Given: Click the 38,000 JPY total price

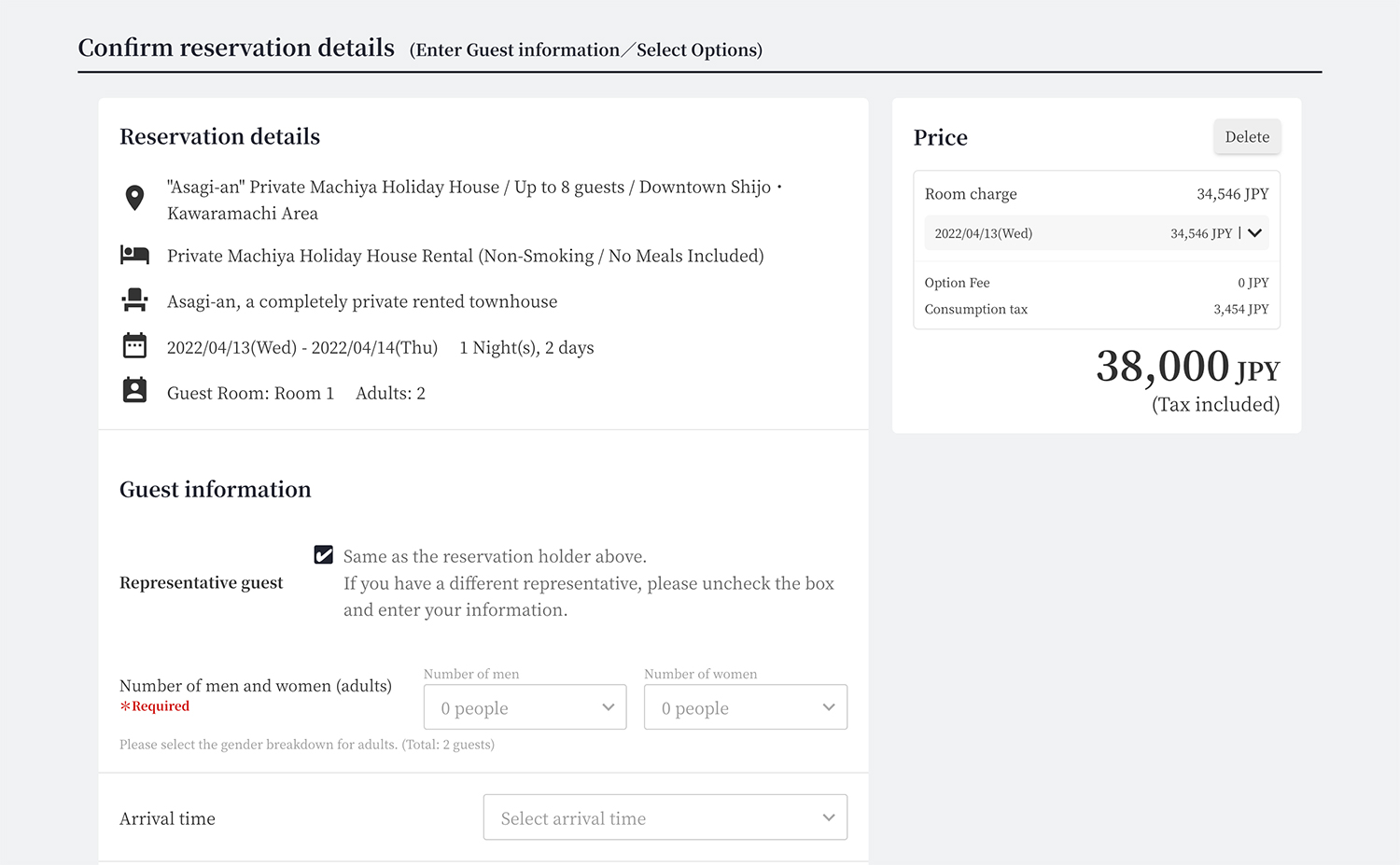Looking at the screenshot, I should [1186, 367].
